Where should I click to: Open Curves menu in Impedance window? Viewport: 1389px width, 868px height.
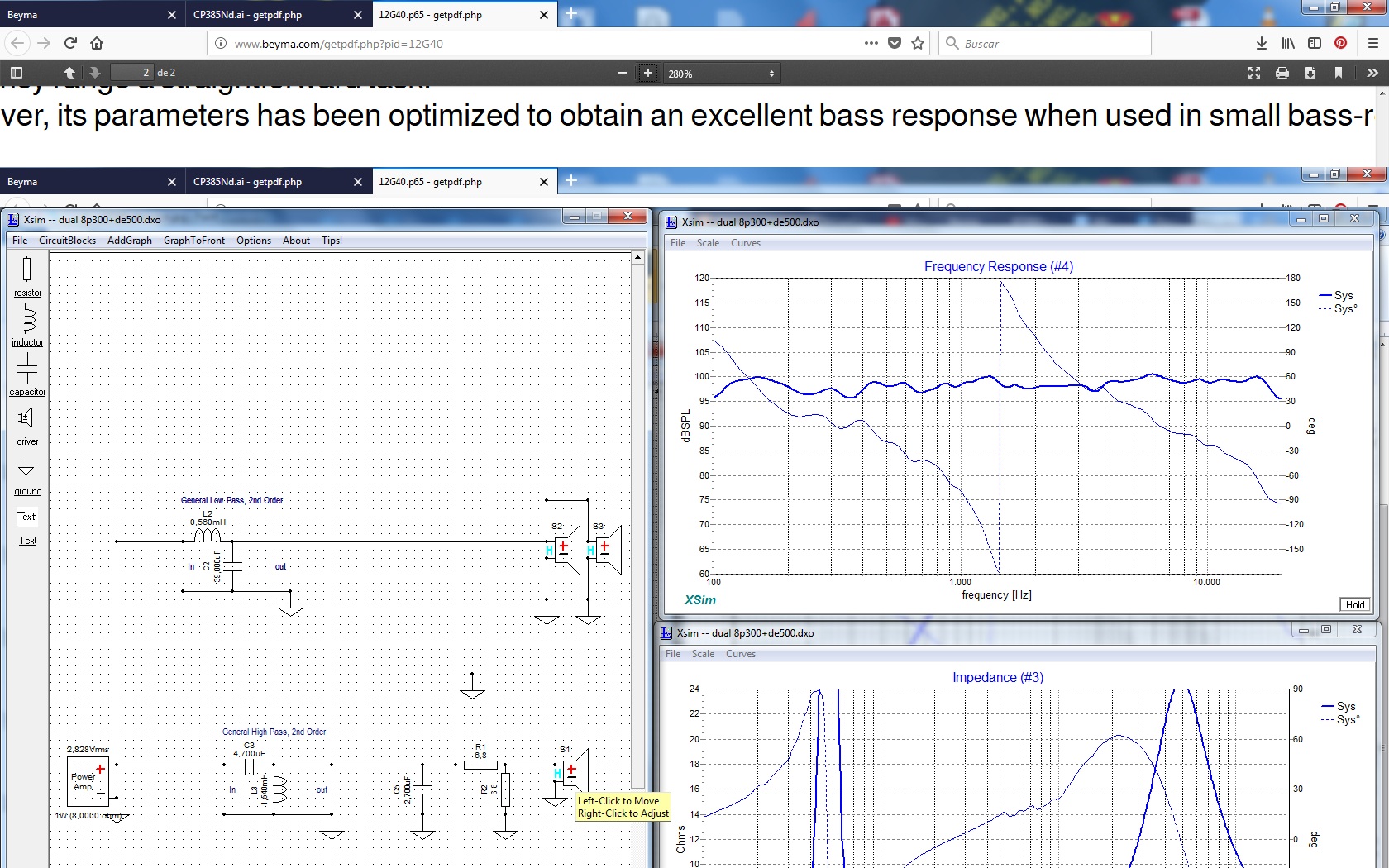pyautogui.click(x=741, y=654)
